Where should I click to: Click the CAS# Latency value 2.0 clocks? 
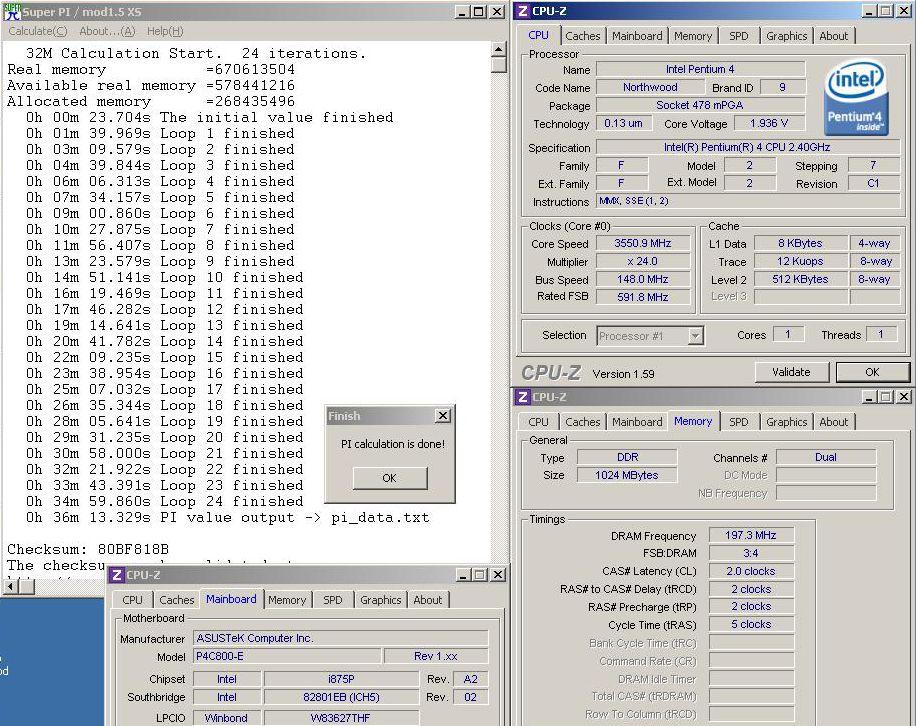751,571
